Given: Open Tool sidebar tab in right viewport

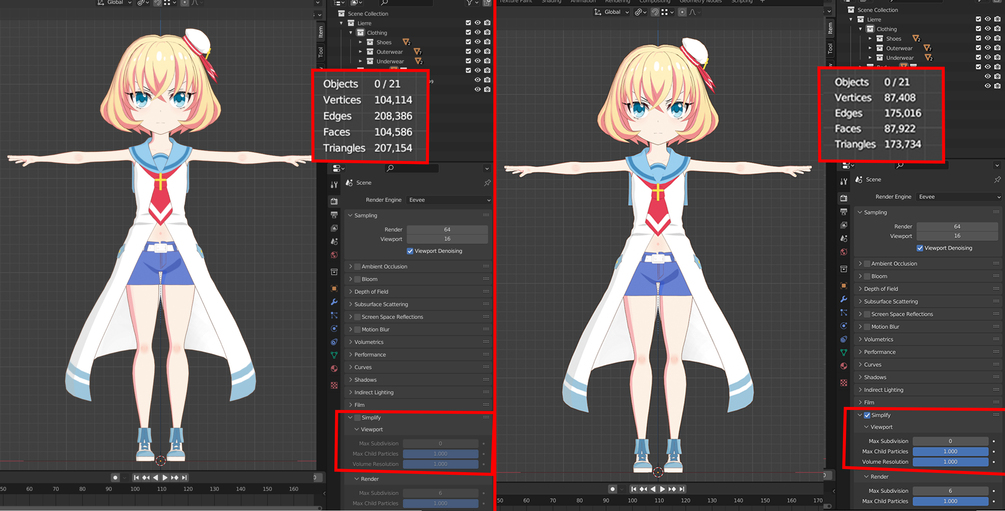Looking at the screenshot, I should pyautogui.click(x=831, y=48).
